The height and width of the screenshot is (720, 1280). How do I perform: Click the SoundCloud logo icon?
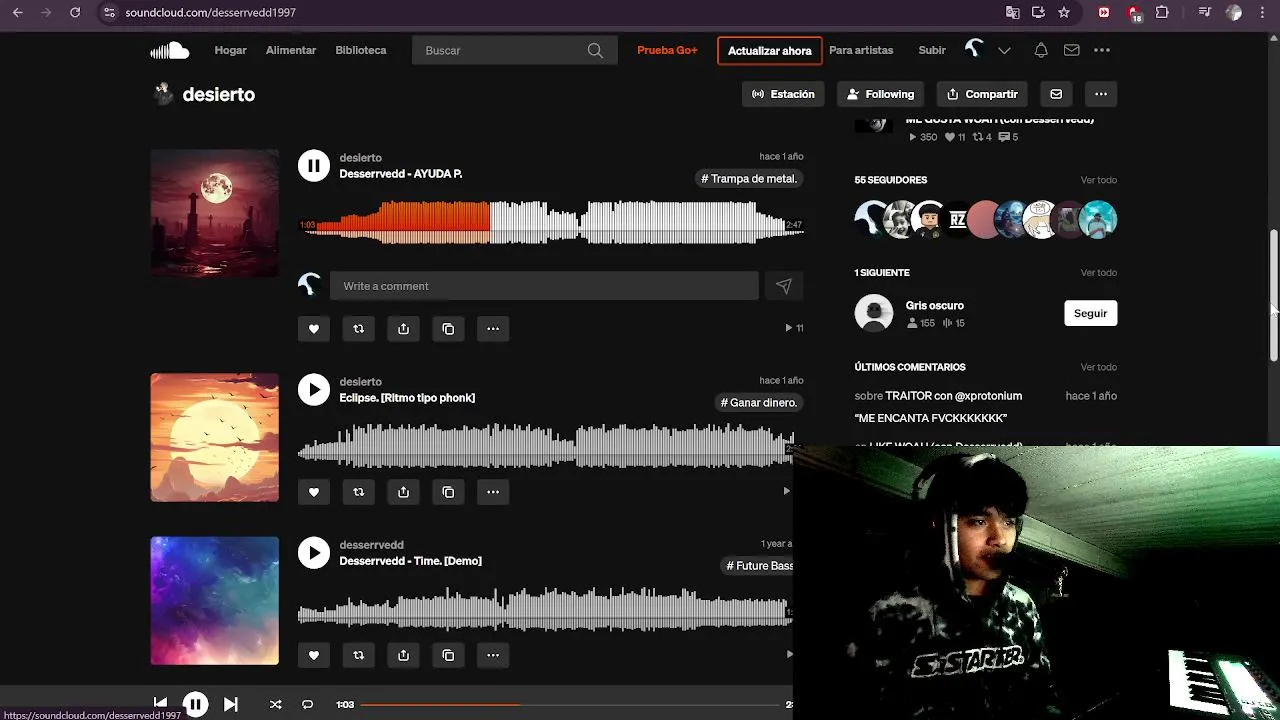pos(169,50)
